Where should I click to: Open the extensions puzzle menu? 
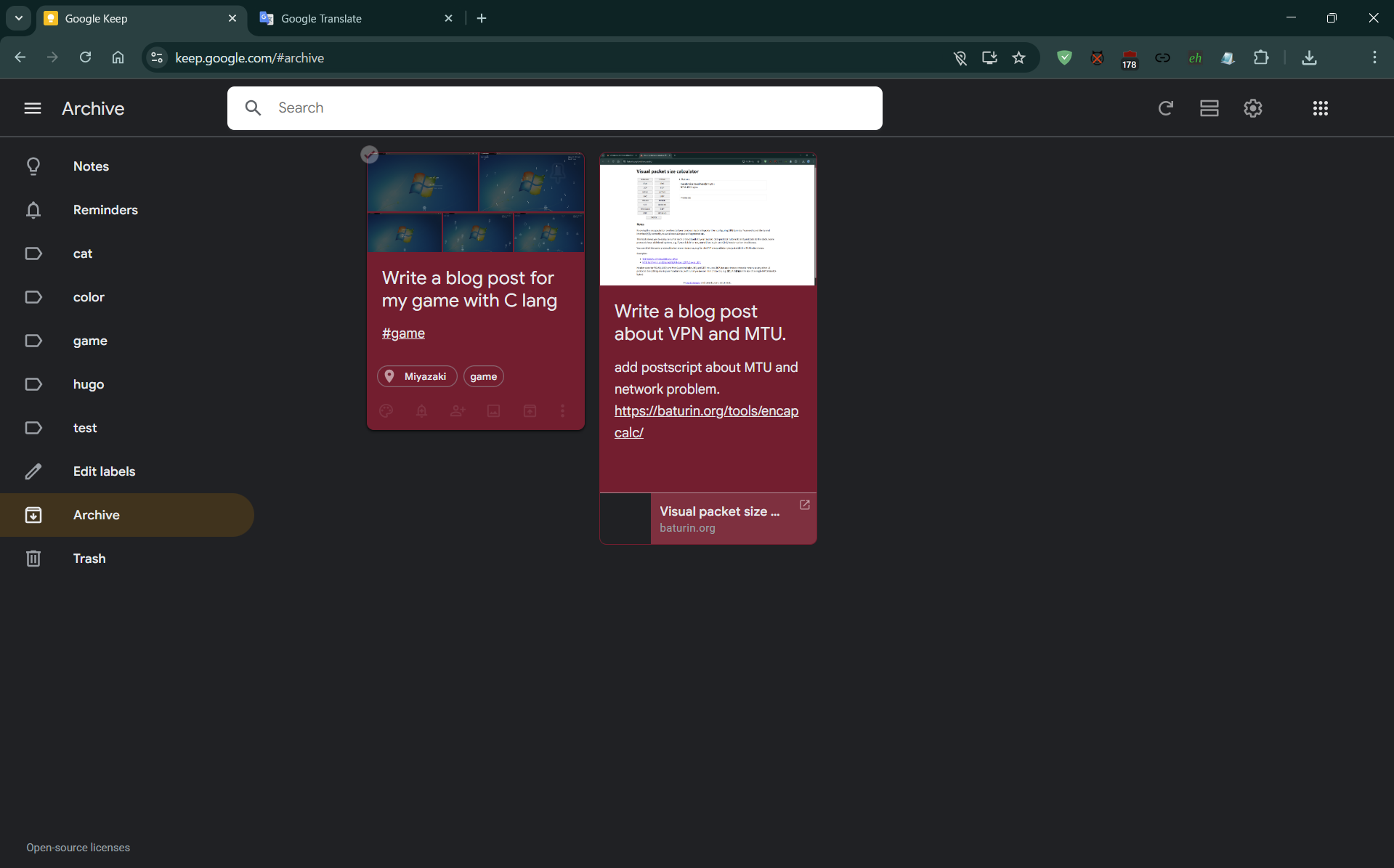pos(1261,57)
